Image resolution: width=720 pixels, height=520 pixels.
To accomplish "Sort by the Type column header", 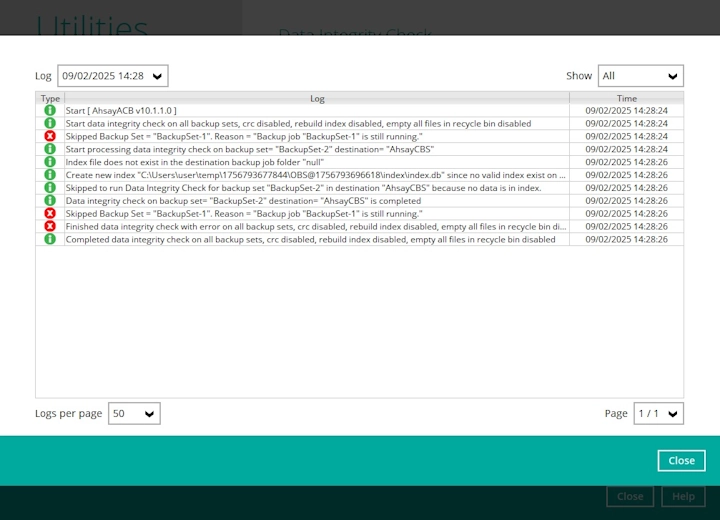I will tap(50, 98).
